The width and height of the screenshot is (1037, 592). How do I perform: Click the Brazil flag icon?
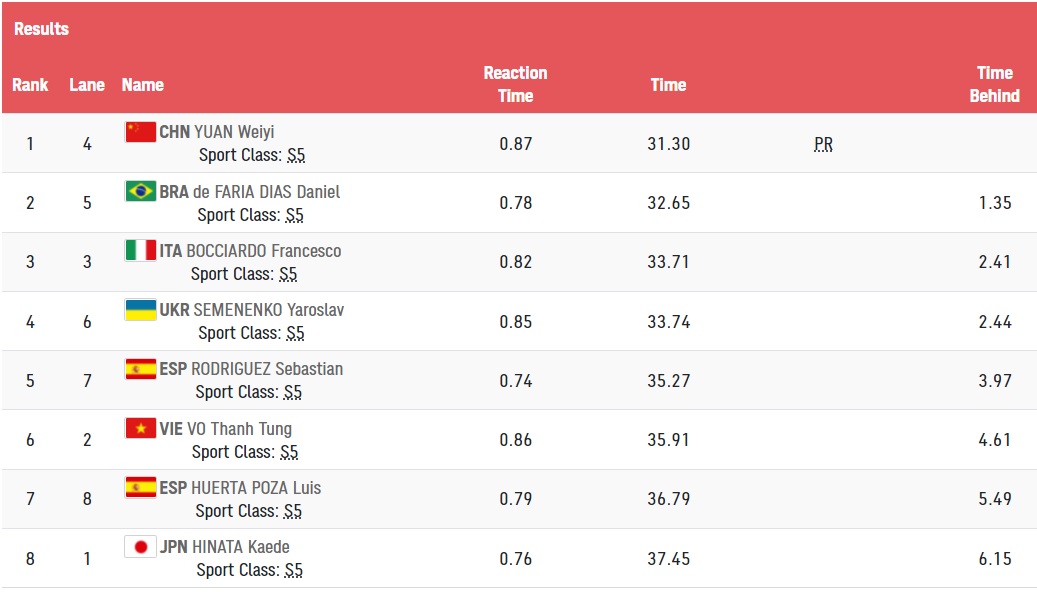point(140,191)
